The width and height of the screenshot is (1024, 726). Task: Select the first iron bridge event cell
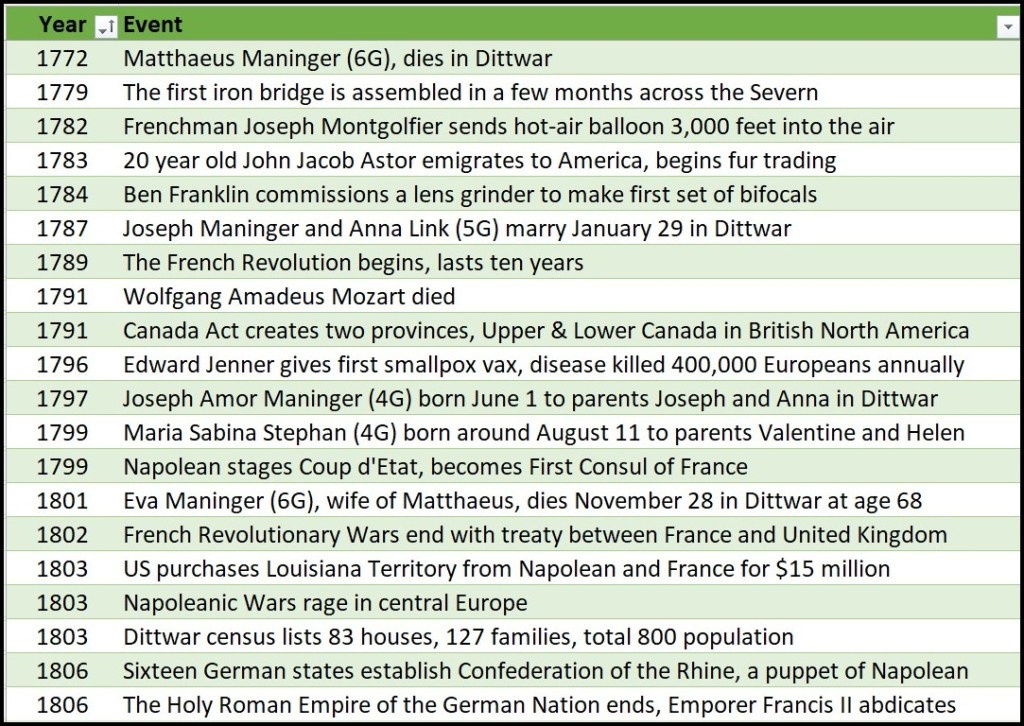click(x=470, y=93)
